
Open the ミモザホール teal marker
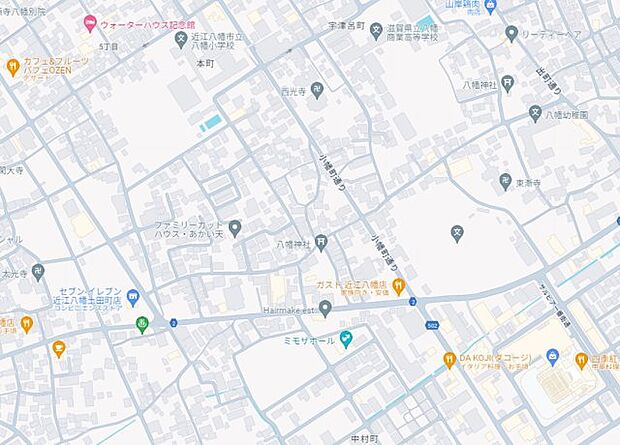pos(346,339)
